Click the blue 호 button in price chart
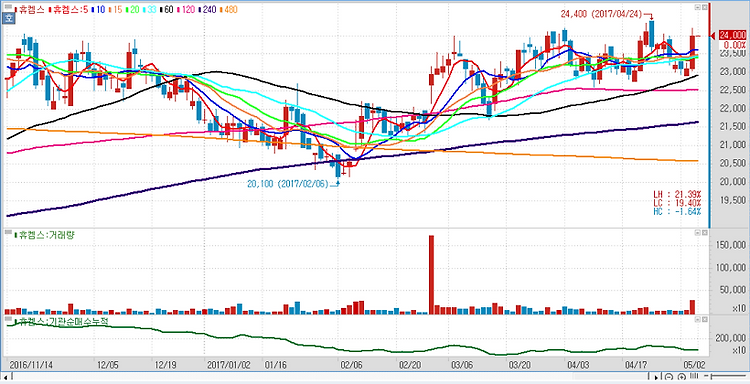This screenshot has width=750, height=384. 9,18
